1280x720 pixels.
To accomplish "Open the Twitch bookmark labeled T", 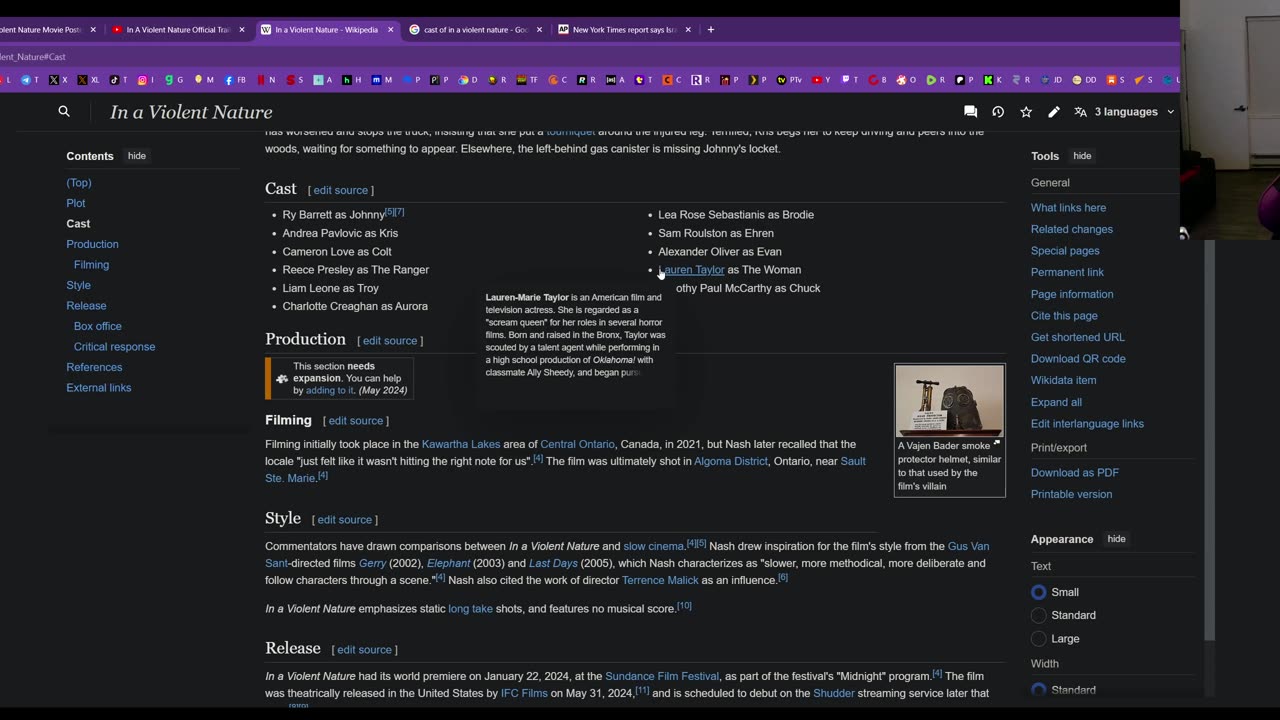I will (850, 80).
